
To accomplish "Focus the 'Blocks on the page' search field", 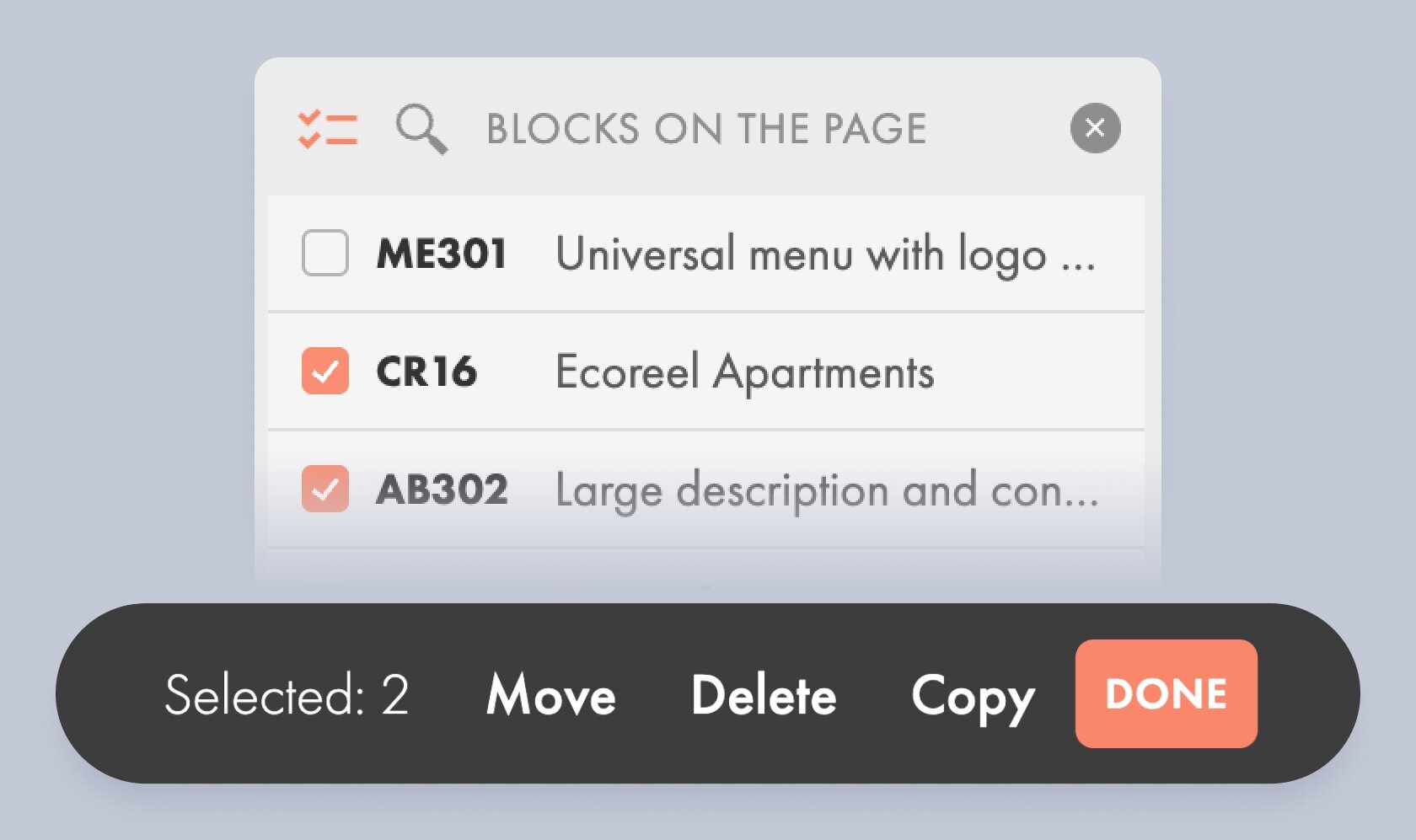I will (706, 129).
